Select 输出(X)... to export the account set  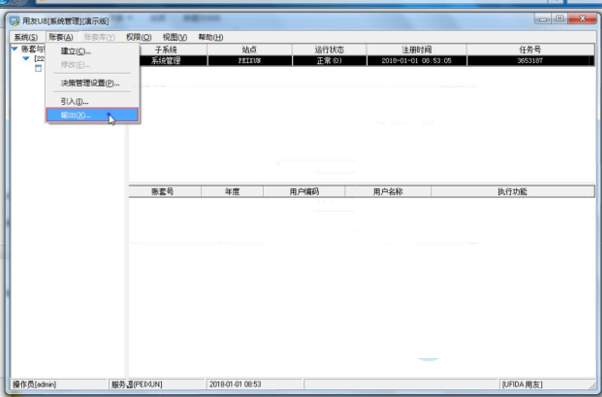92,115
